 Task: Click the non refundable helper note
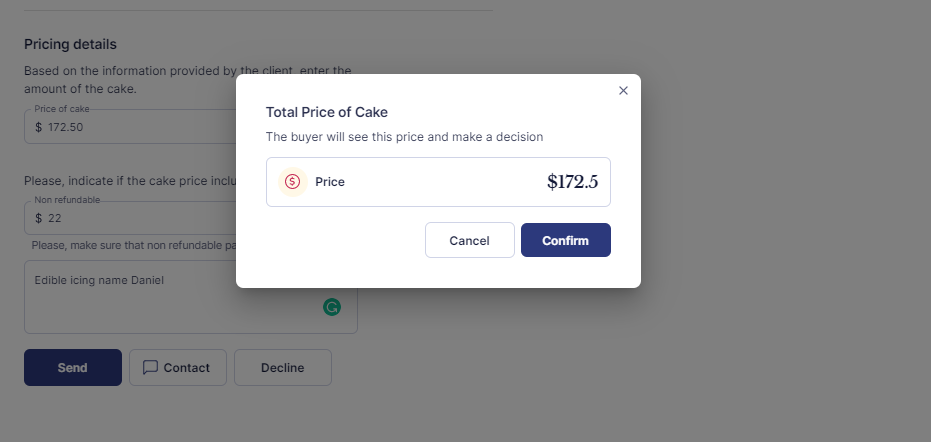[134, 245]
